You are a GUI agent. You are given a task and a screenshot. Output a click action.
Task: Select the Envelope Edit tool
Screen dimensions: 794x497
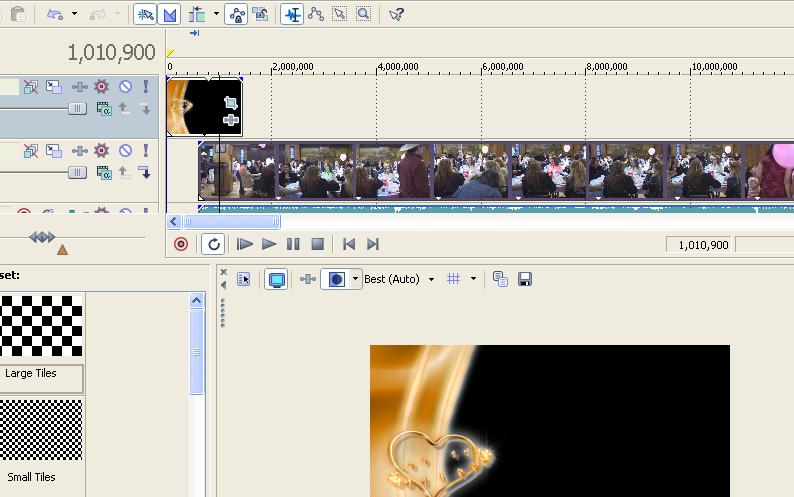316,14
